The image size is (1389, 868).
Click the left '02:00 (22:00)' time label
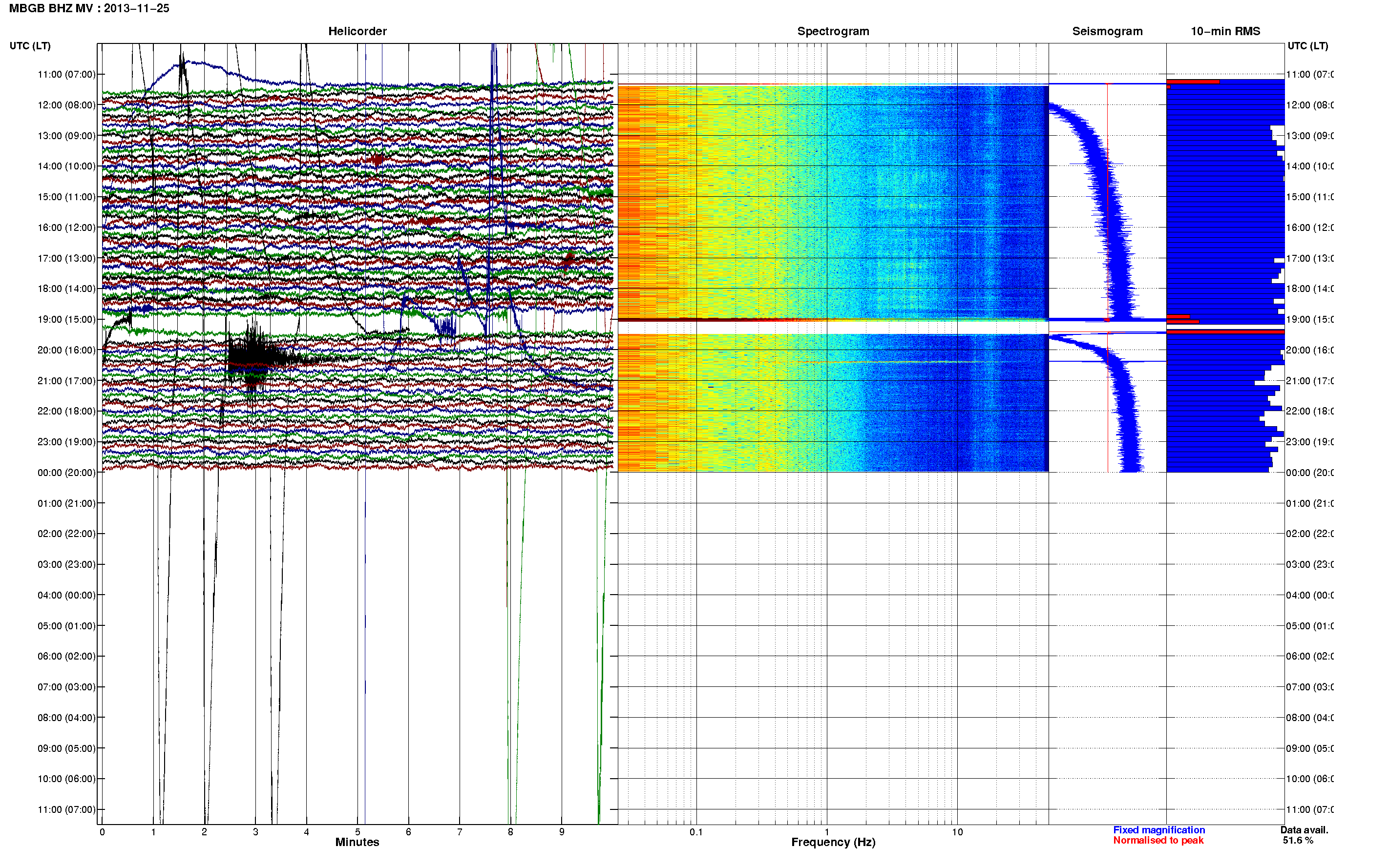[x=66, y=534]
